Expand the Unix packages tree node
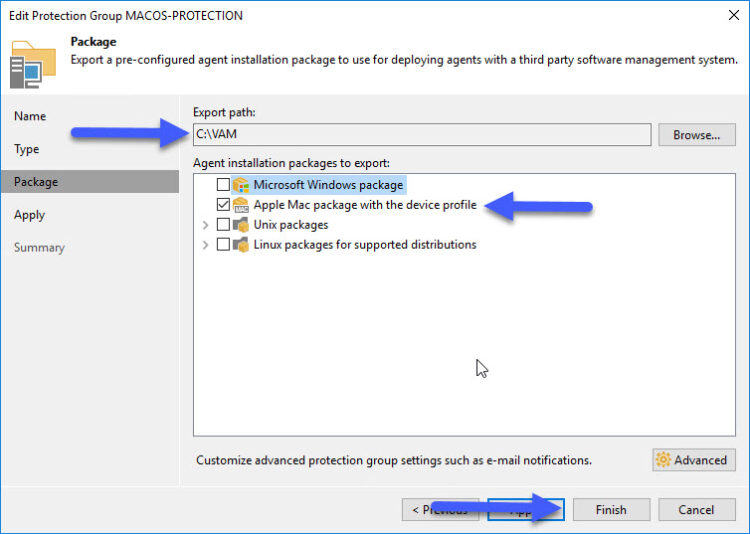Screen dimensions: 750x534 (x=205, y=225)
